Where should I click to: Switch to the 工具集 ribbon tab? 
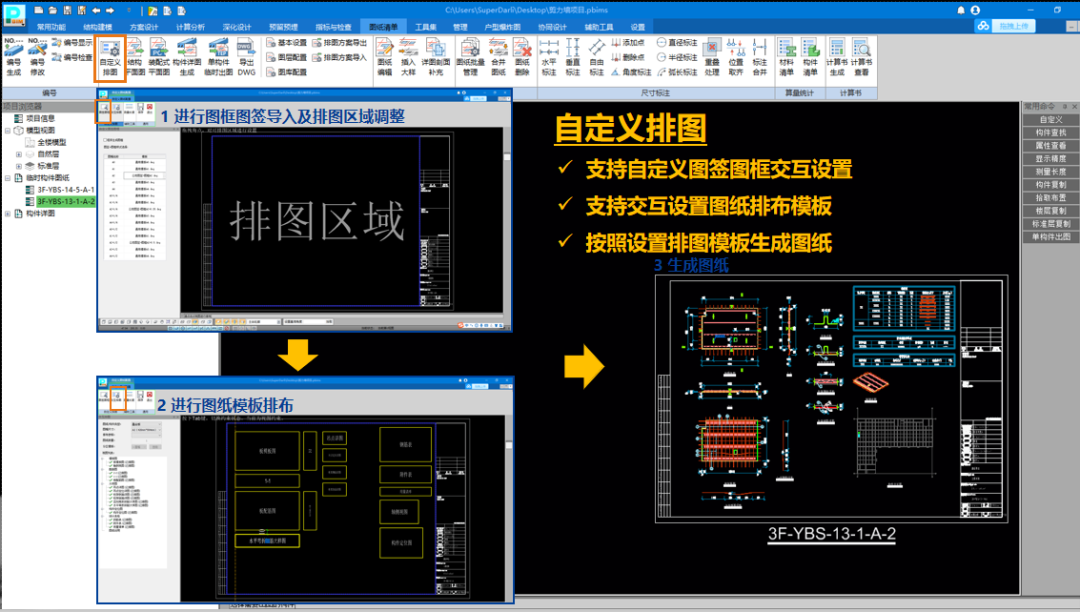pos(425,27)
